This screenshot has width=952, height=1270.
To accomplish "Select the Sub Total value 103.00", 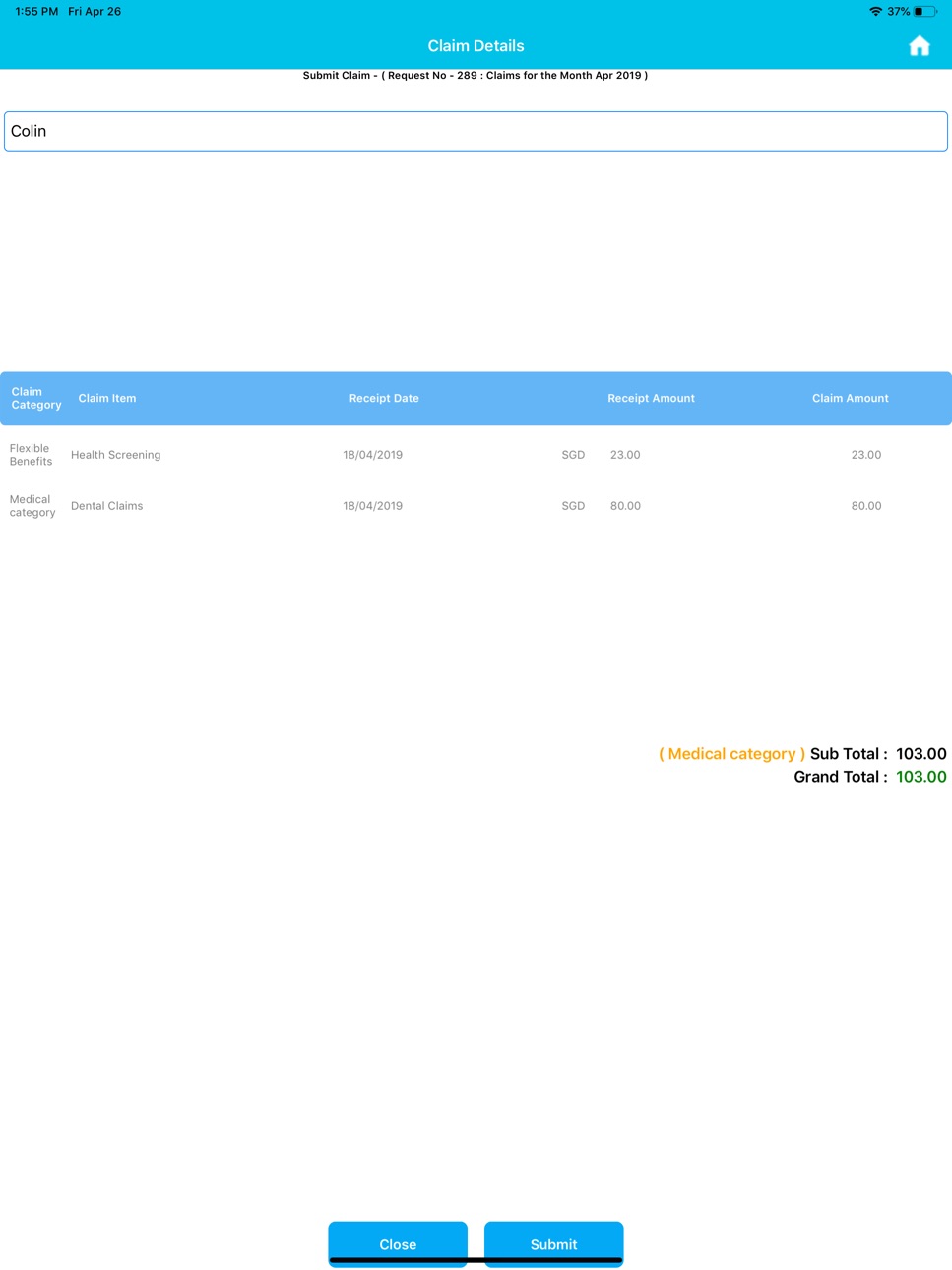I will pyautogui.click(x=921, y=754).
